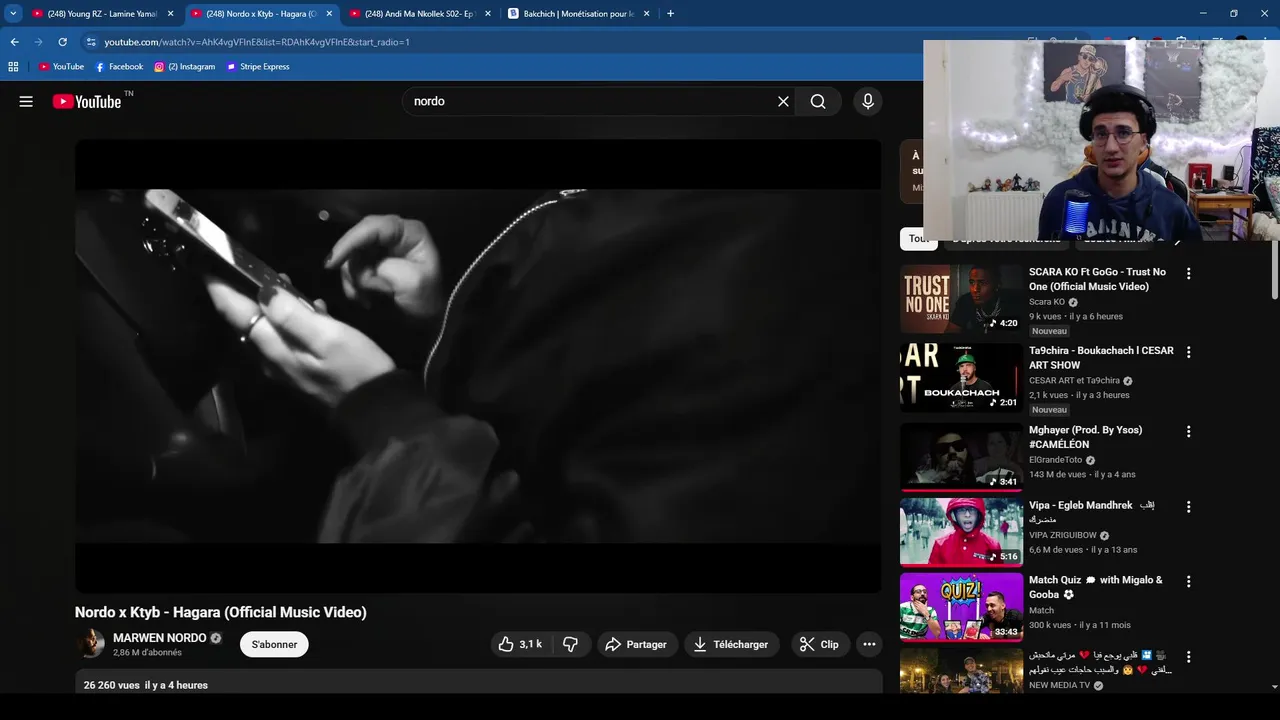
Task: Close the Nordo x Ktyb browser tab
Action: (x=329, y=14)
